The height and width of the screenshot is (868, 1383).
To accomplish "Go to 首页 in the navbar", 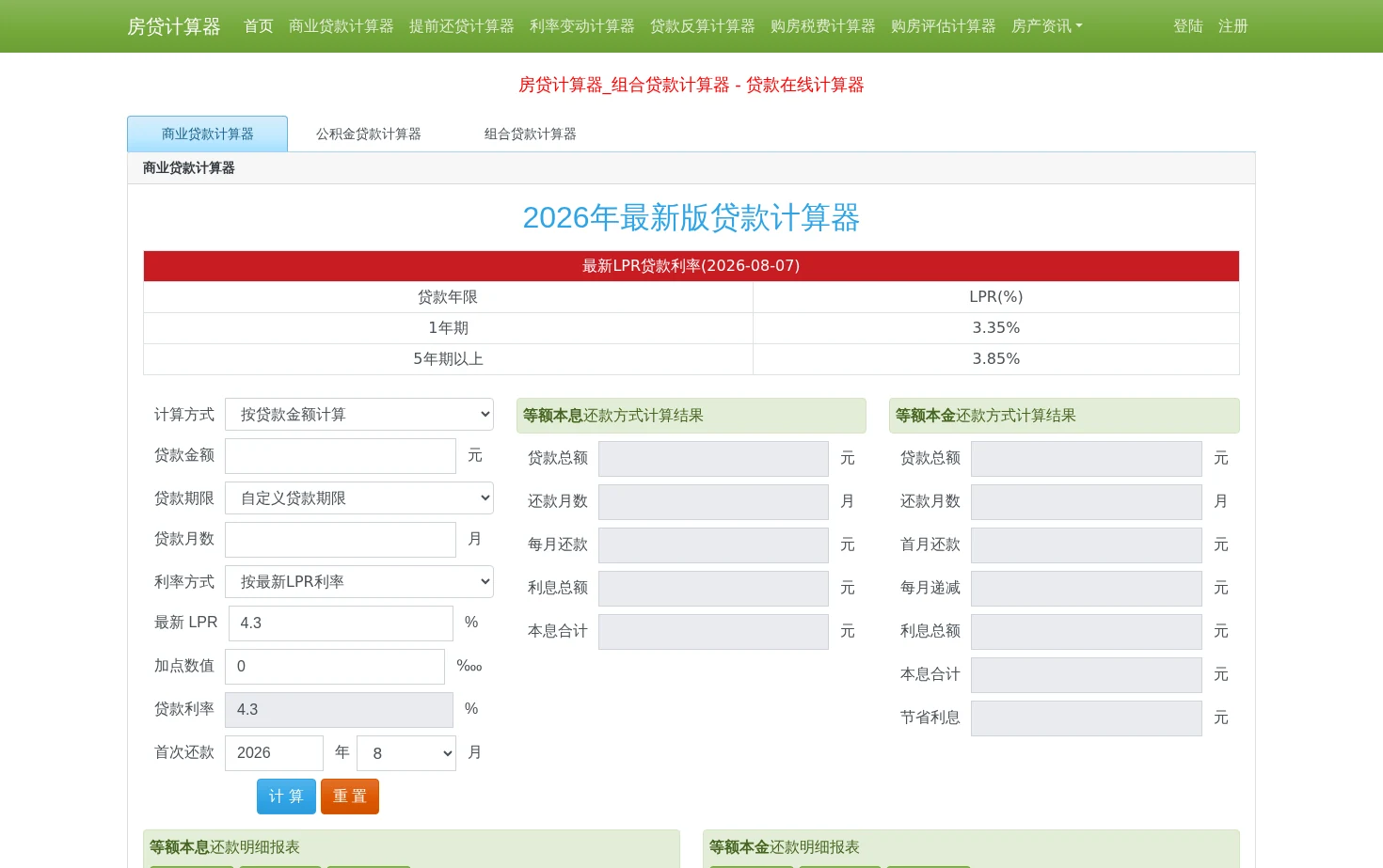I will 259,26.
